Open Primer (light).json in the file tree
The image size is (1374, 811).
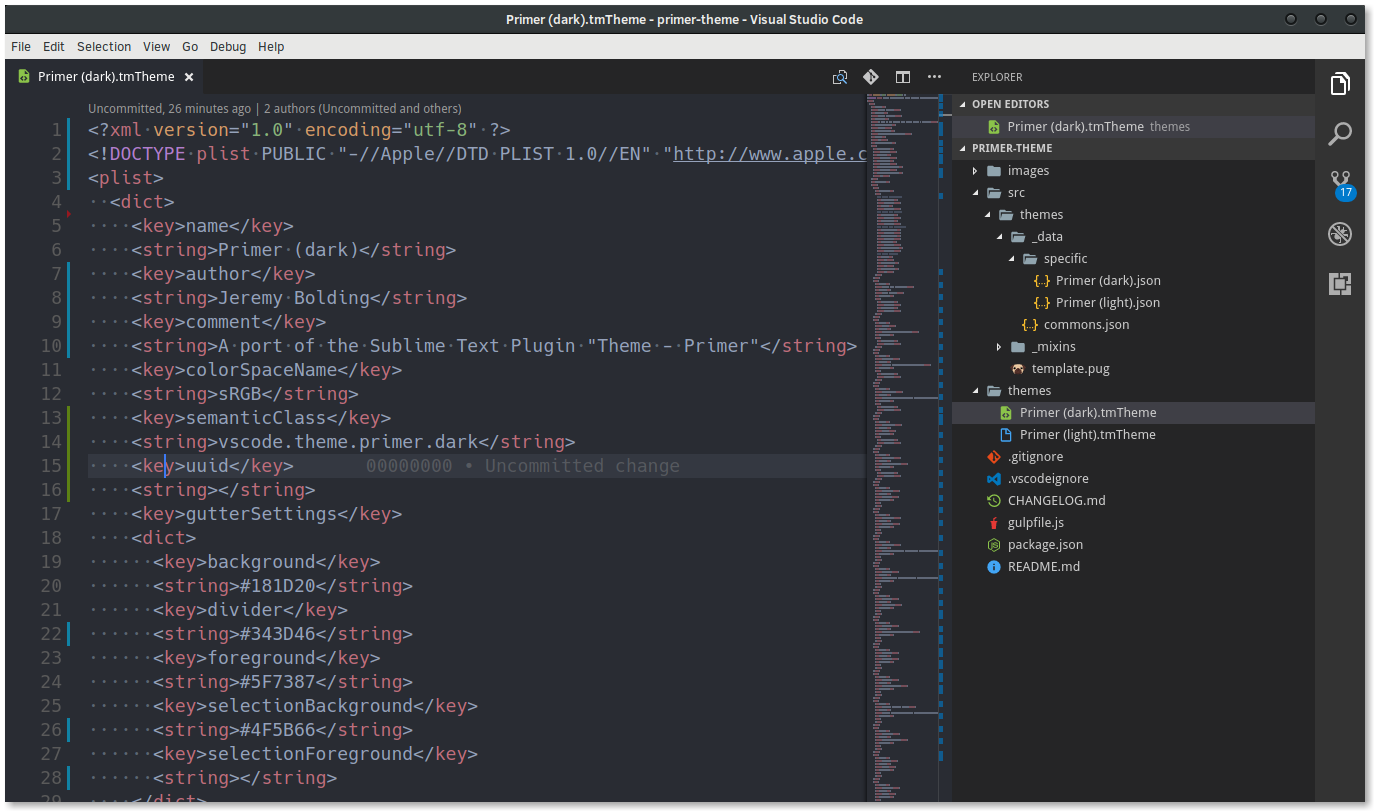(x=1108, y=303)
